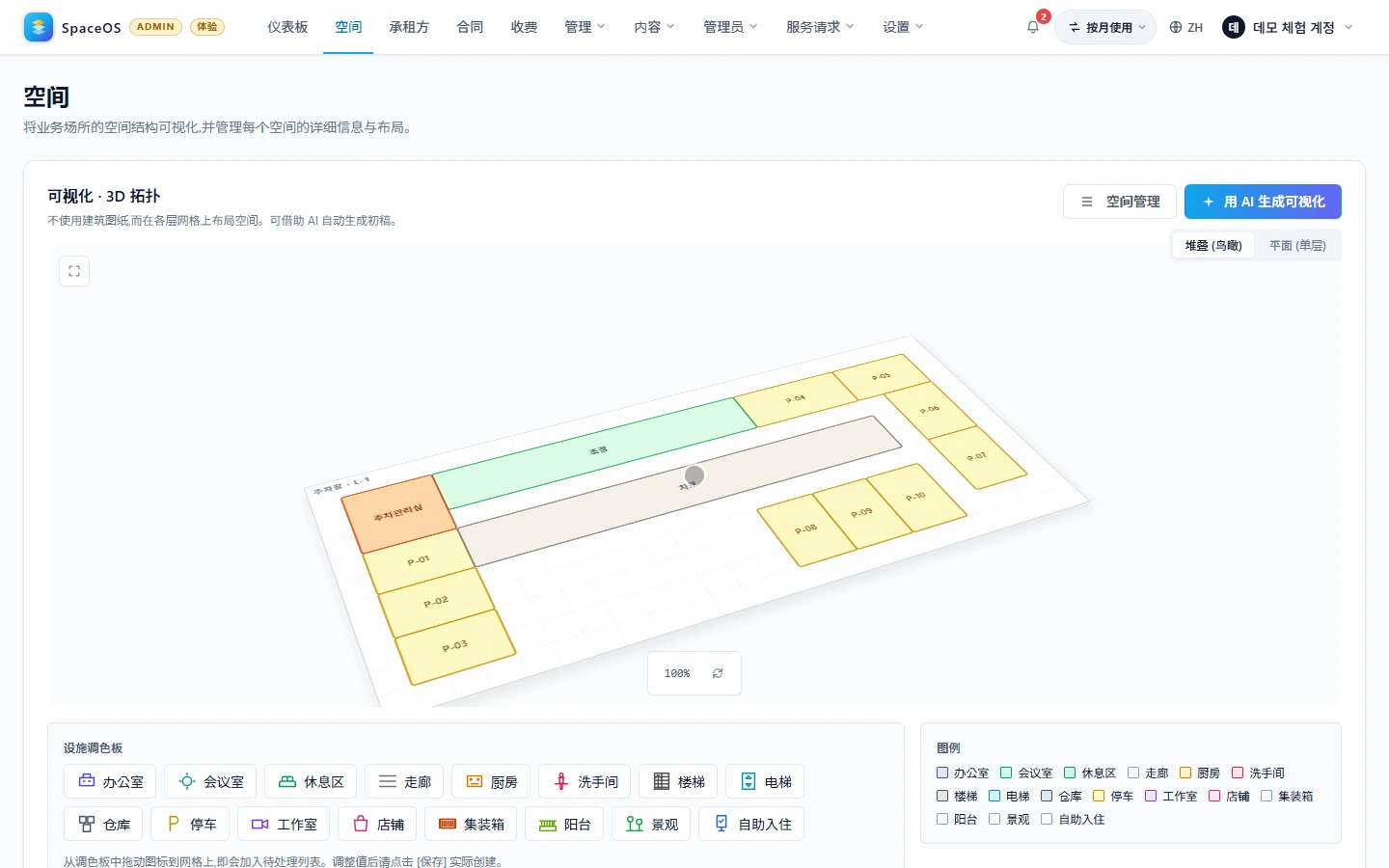Open the 管理员 dropdown menu

point(730,27)
